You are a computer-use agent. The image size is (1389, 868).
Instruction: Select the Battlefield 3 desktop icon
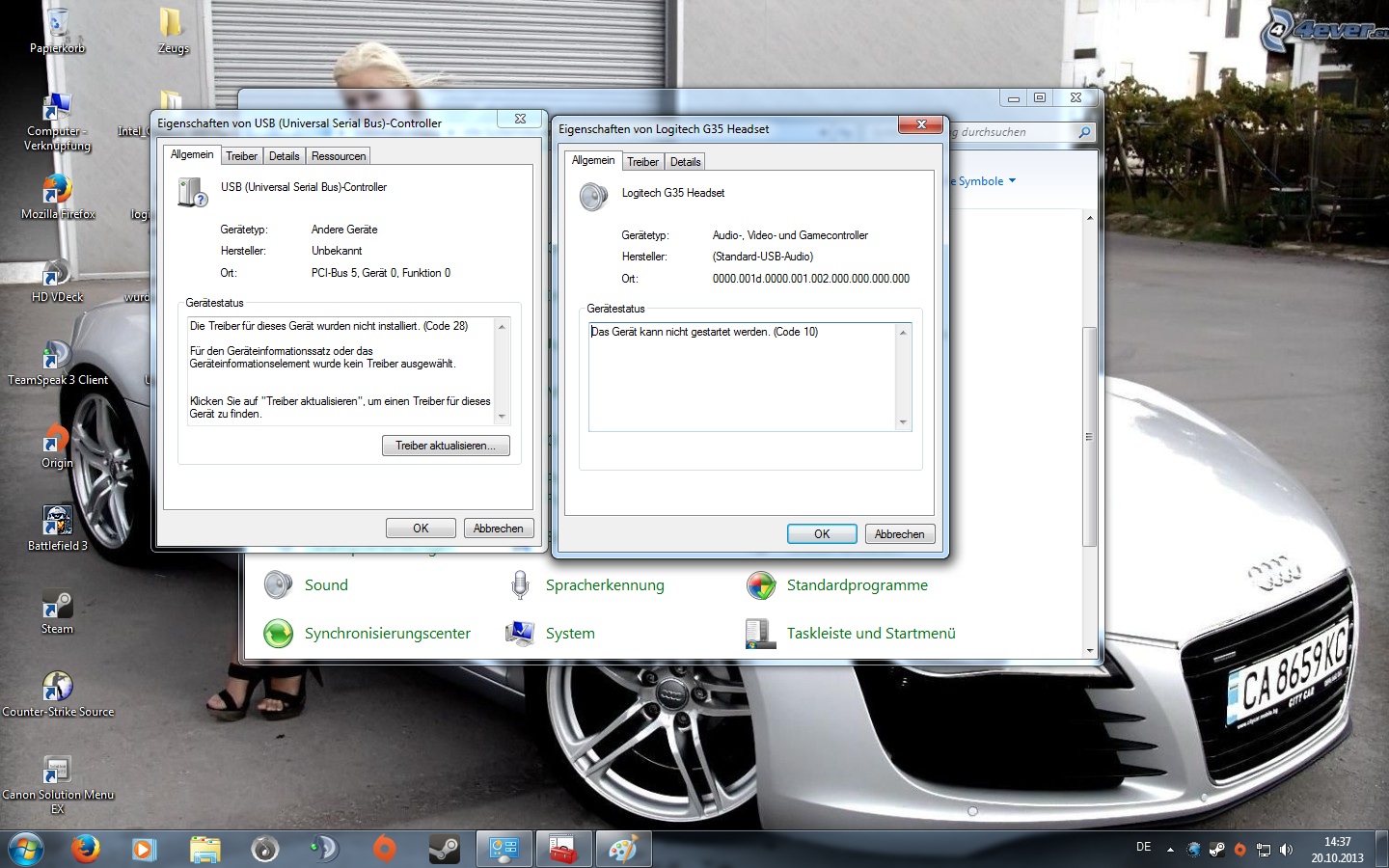pos(57,529)
